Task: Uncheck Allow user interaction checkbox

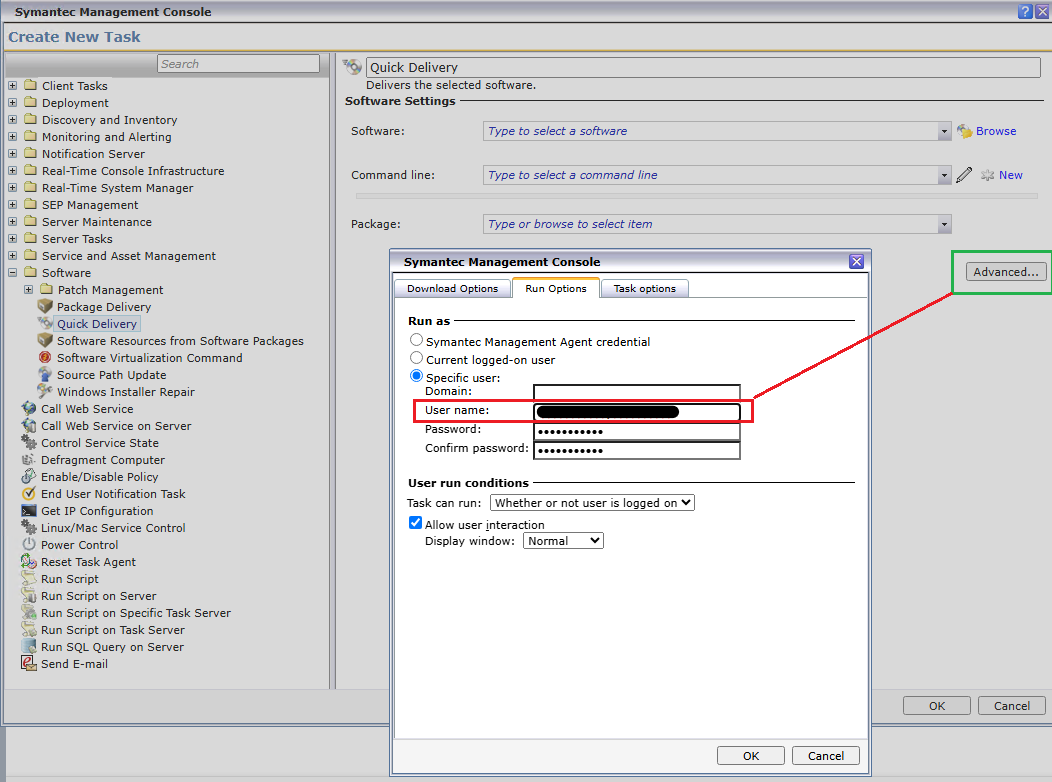Action: pos(416,524)
